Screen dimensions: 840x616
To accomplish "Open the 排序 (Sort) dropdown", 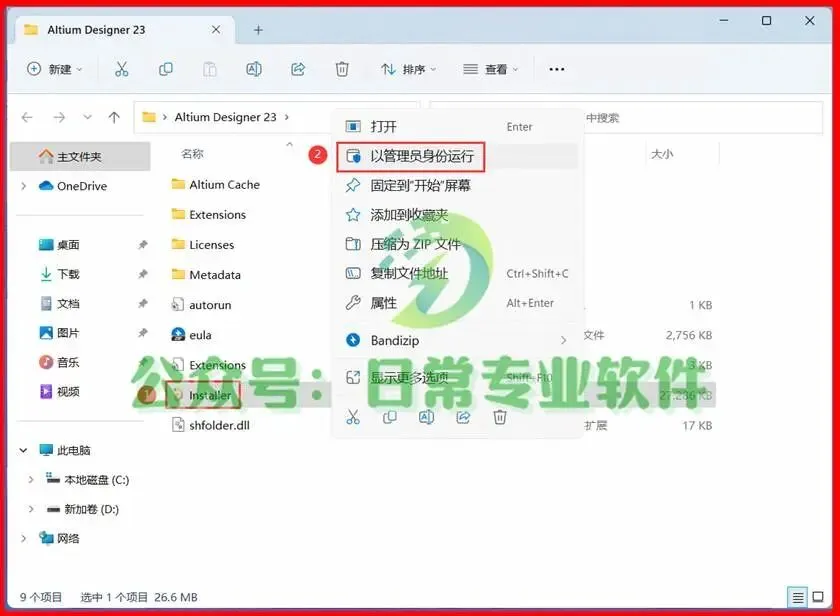I will click(x=409, y=69).
